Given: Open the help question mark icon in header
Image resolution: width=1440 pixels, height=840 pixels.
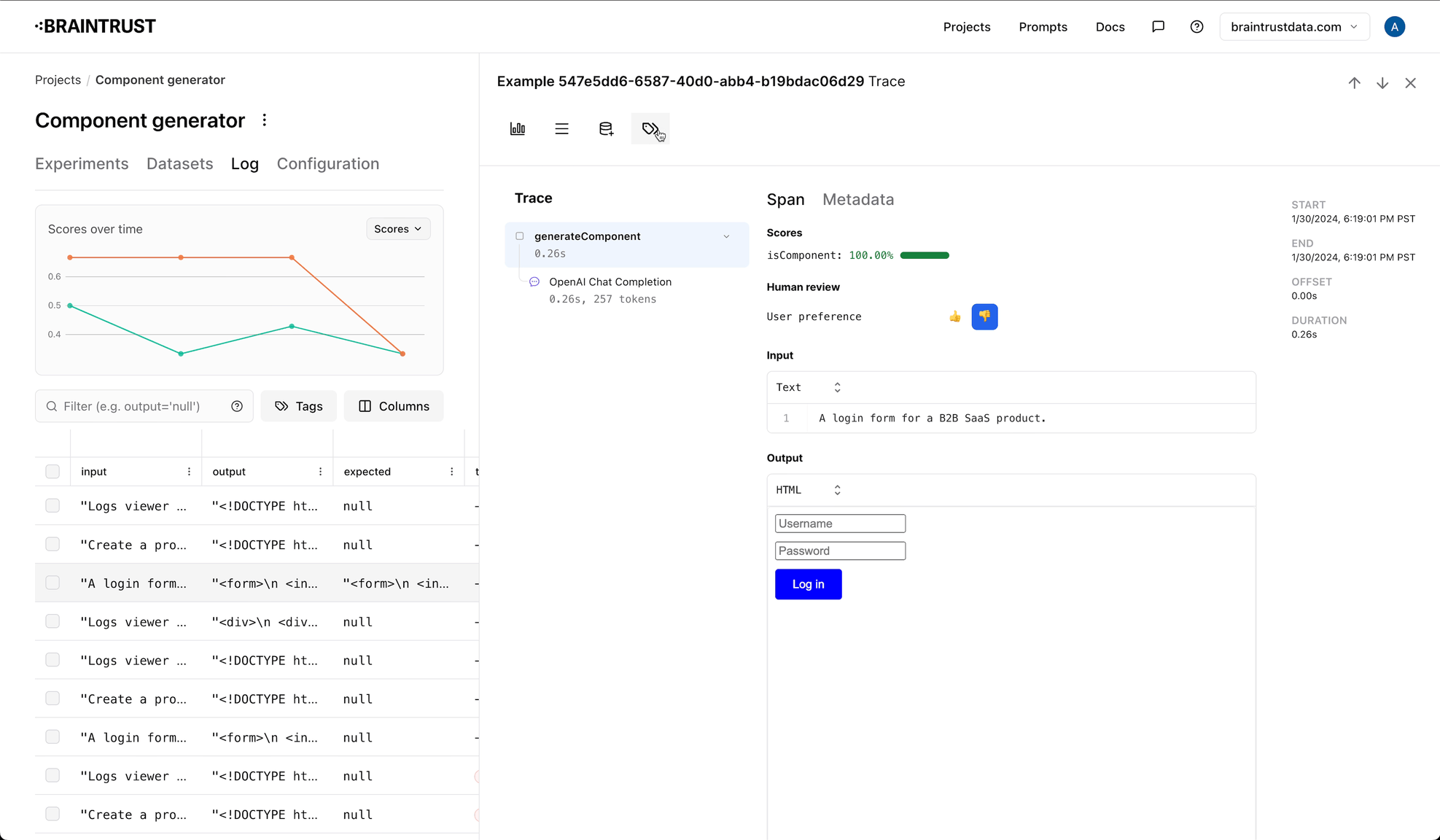Looking at the screenshot, I should pos(1196,27).
